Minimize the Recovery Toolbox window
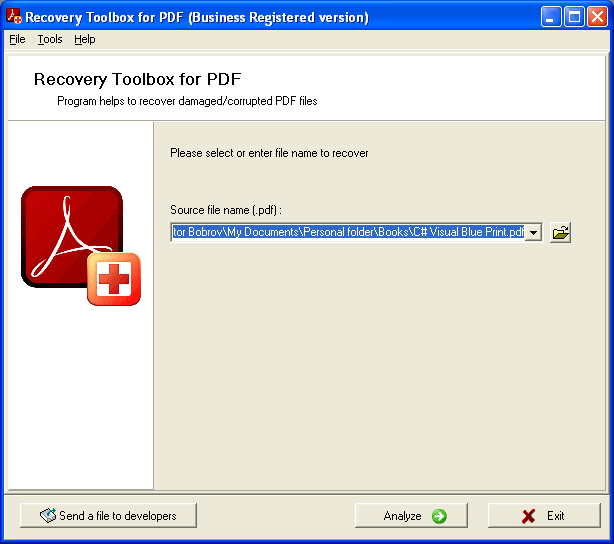The height and width of the screenshot is (544, 614). tap(553, 17)
